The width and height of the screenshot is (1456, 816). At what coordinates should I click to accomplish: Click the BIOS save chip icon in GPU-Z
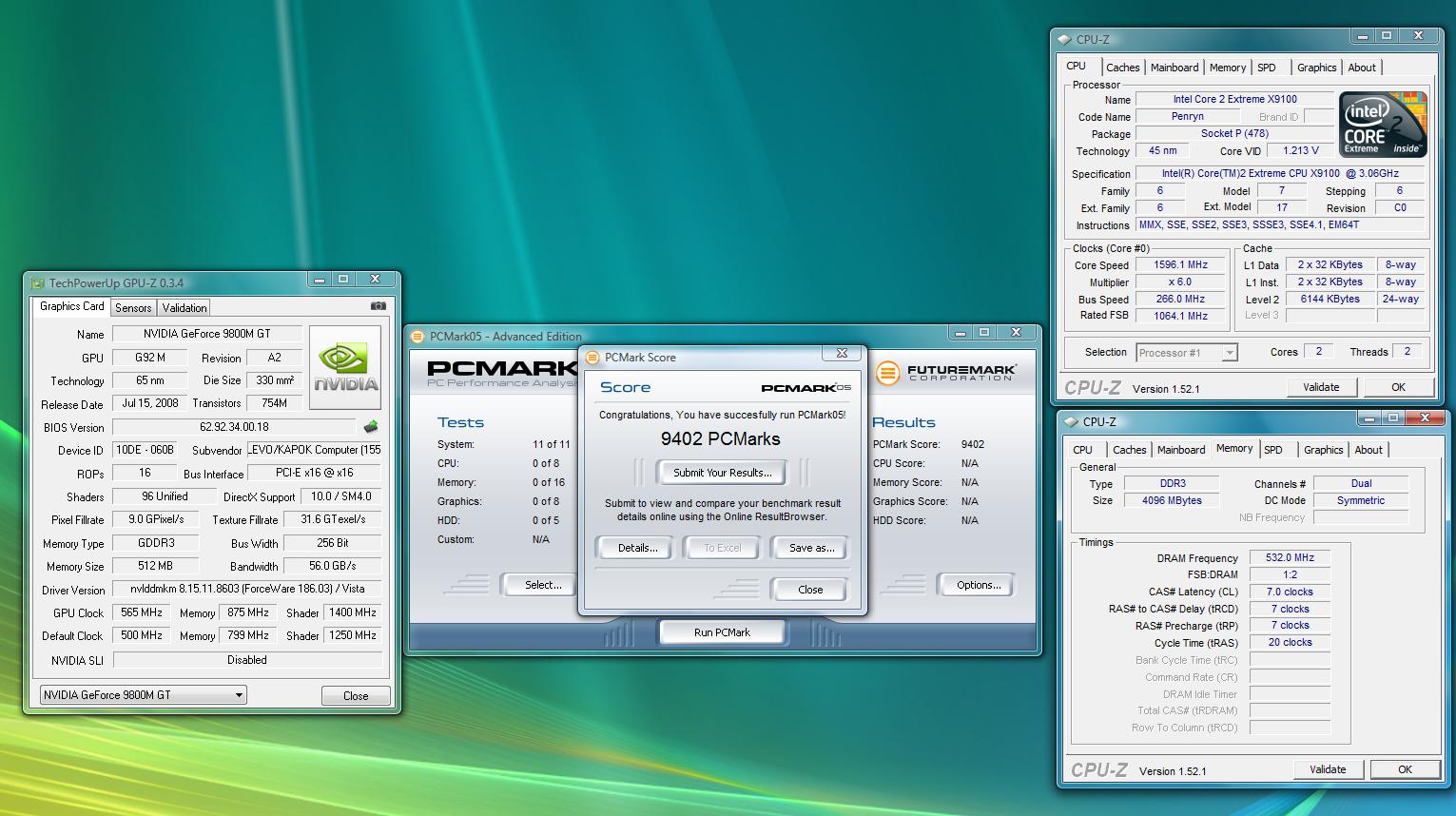(x=371, y=427)
